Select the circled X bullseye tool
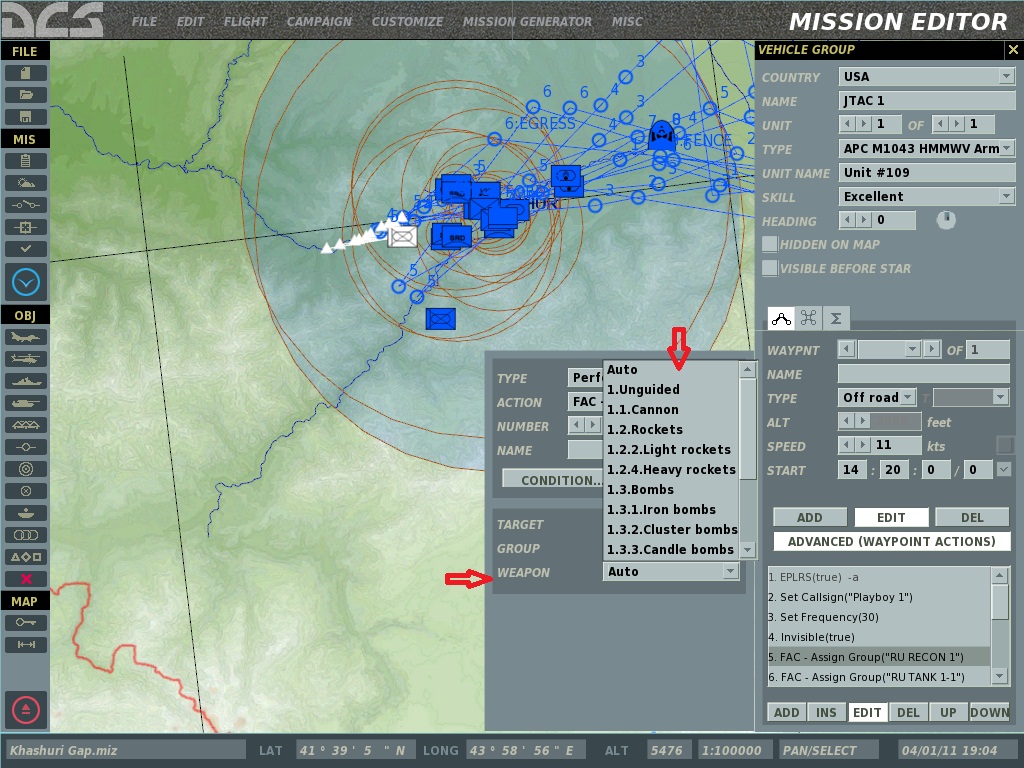This screenshot has width=1024, height=768. [25, 491]
